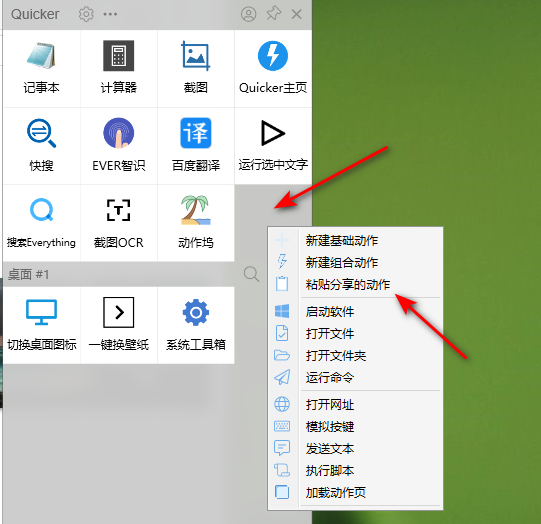Viewport: 541px width, 524px height.
Task: Select 模拟按键 menu entry
Action: (355, 426)
